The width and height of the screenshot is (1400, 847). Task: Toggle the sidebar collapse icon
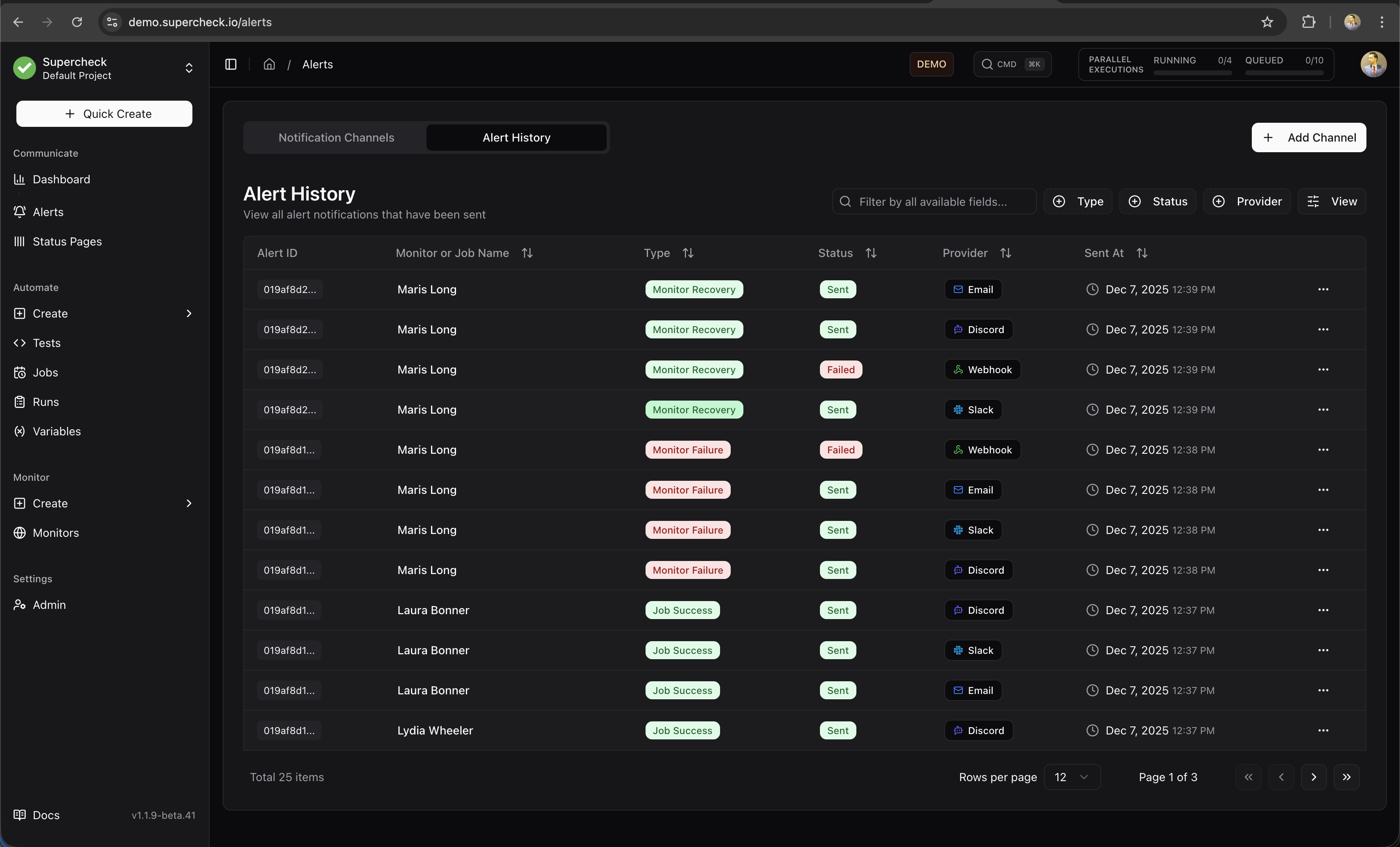click(x=231, y=64)
